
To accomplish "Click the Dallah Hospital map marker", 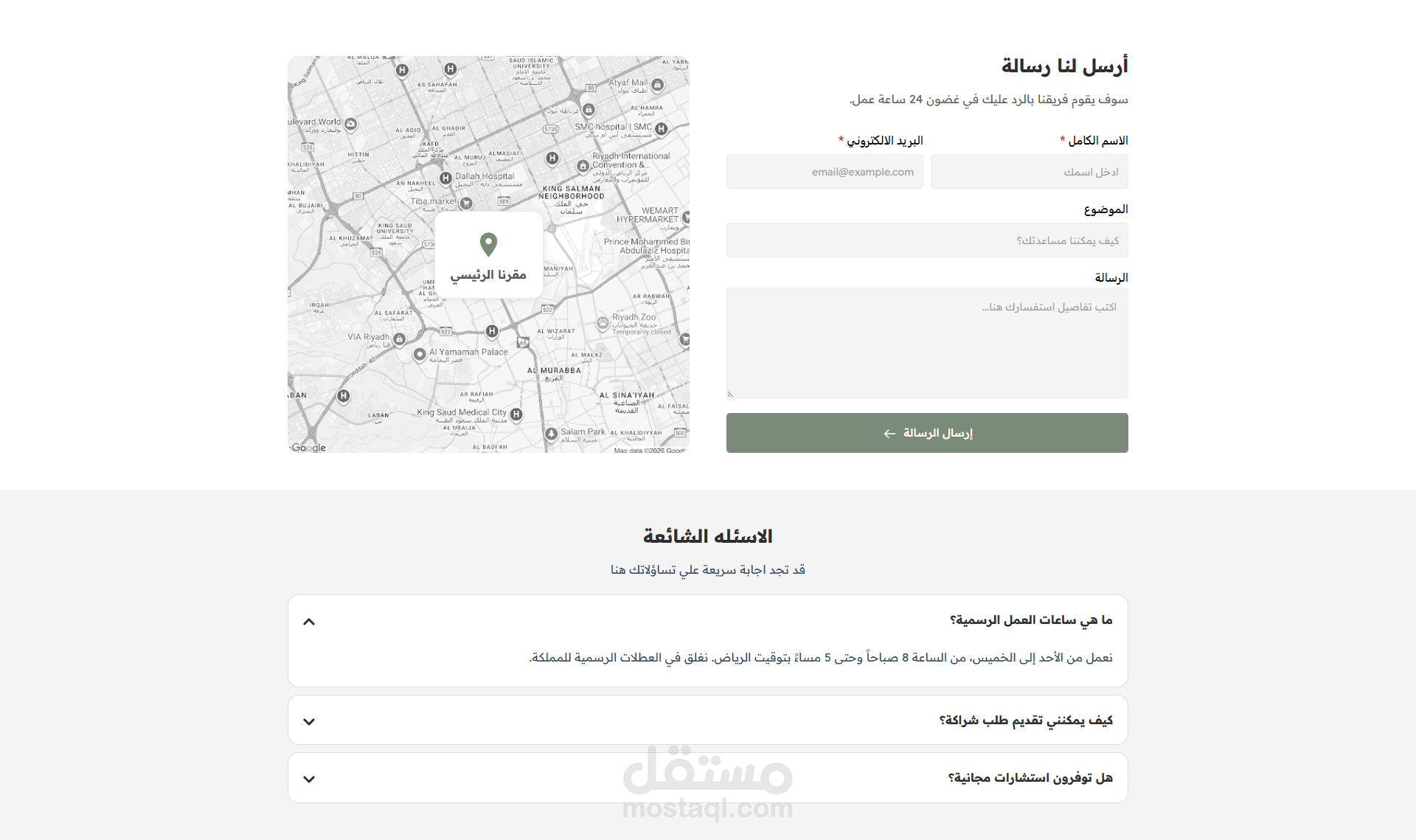I will (445, 178).
